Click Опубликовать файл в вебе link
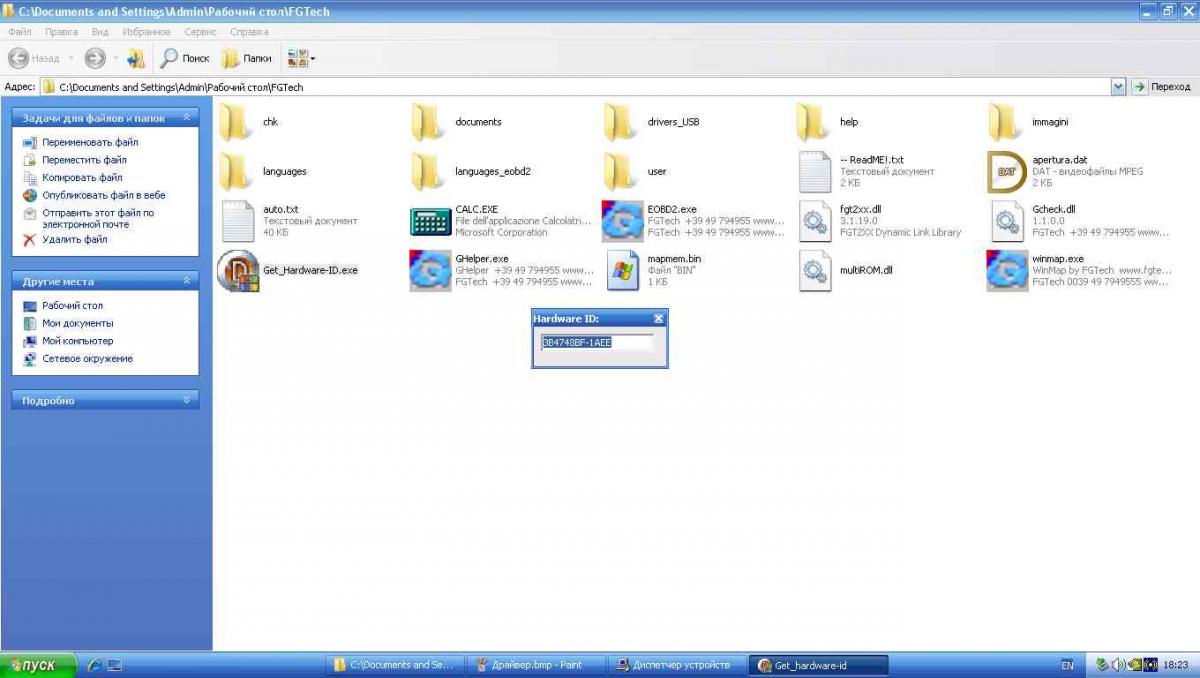 104,195
